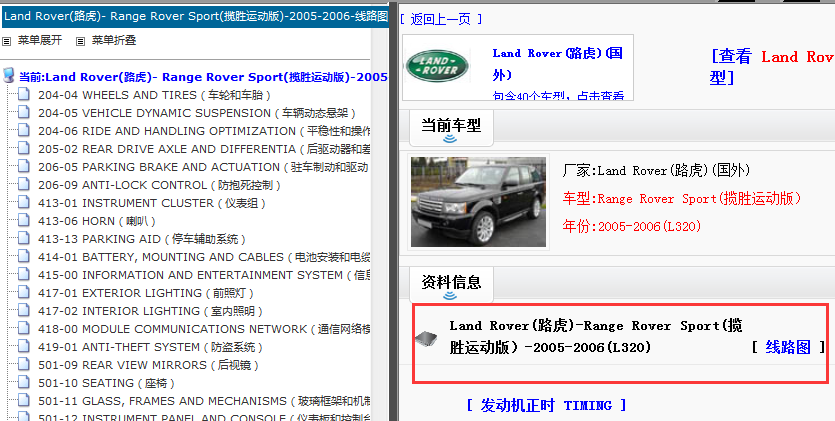Click the page icon for 205-02 REAR DRIVE AXLE

pos(23,148)
